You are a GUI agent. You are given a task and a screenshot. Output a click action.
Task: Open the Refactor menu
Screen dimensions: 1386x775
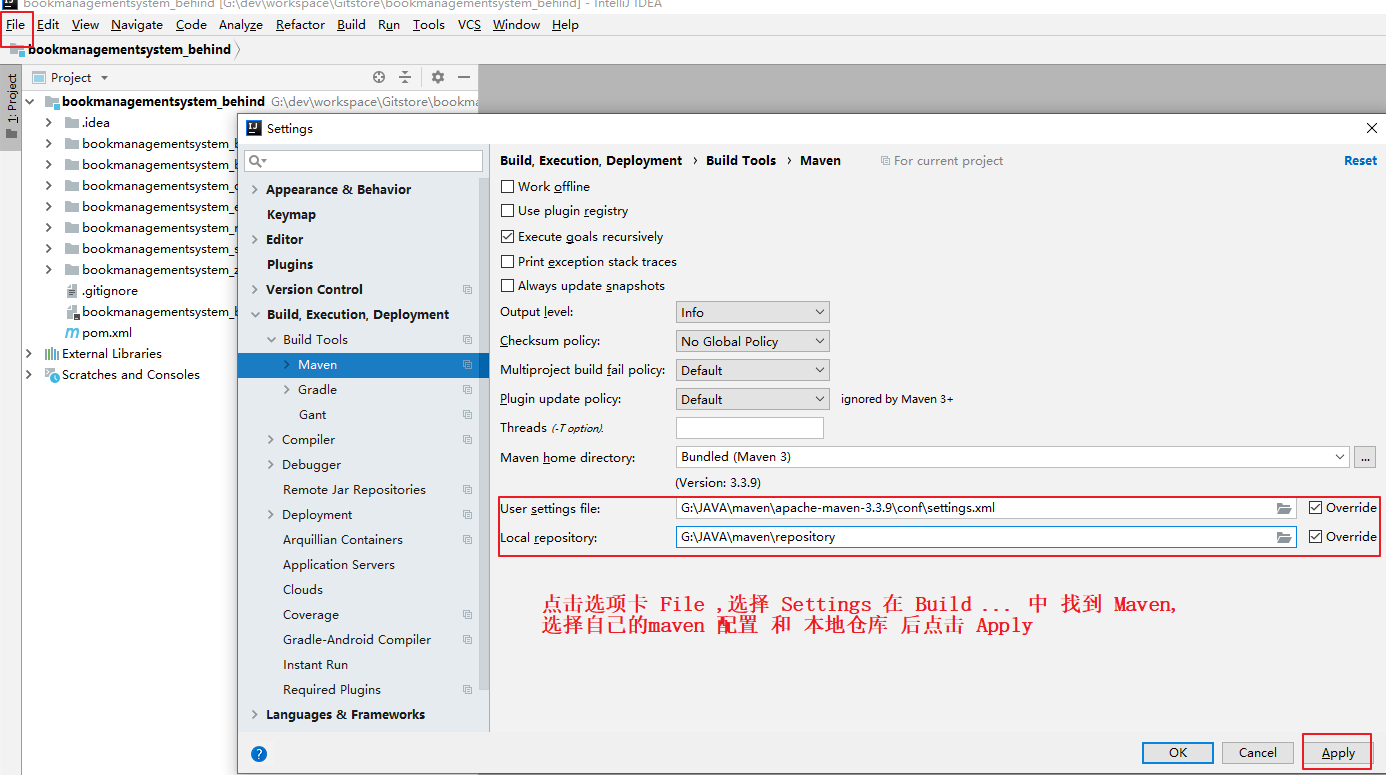pos(300,25)
